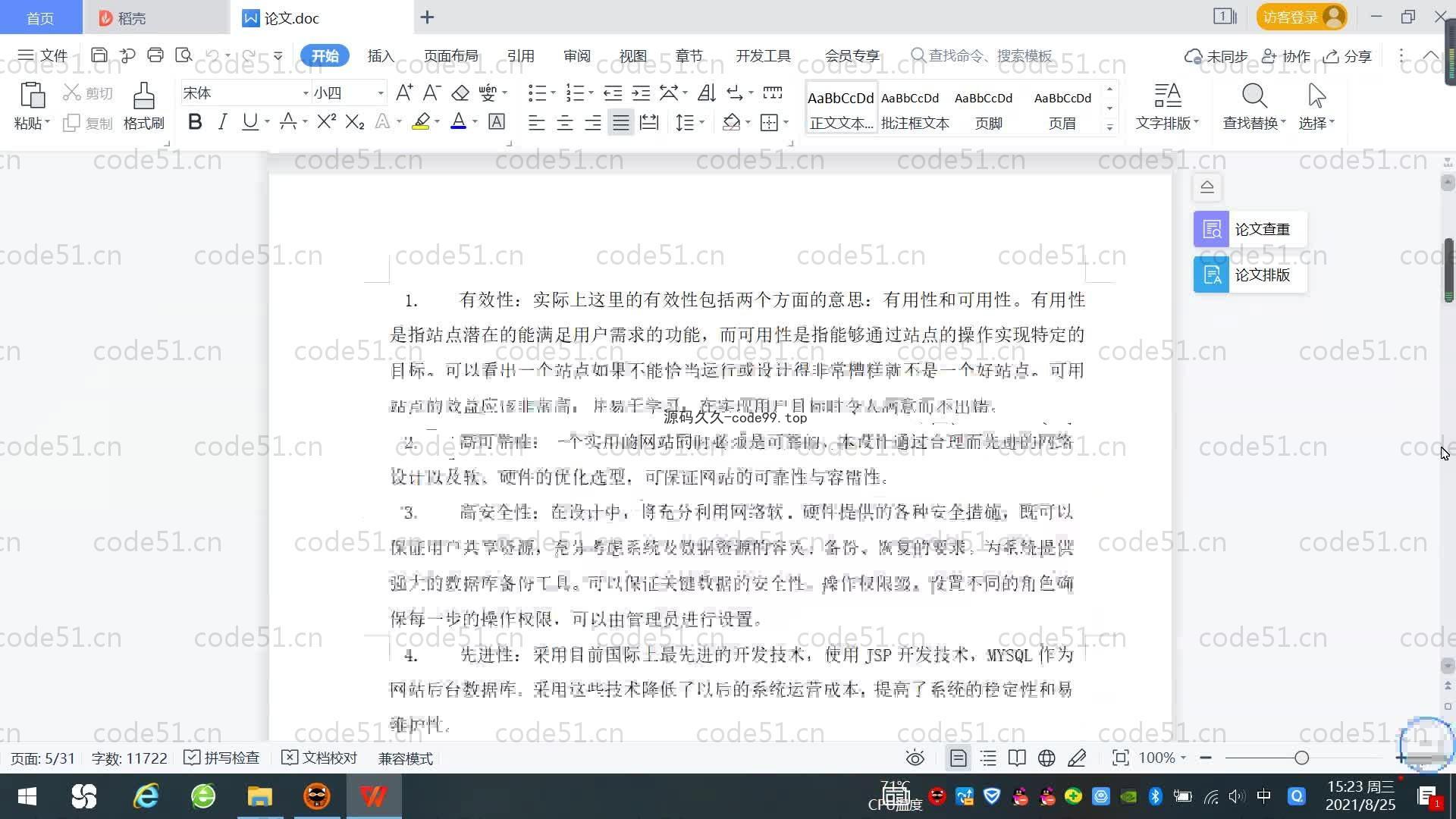Open the Page Layout (页面布局) tab

[x=450, y=55]
